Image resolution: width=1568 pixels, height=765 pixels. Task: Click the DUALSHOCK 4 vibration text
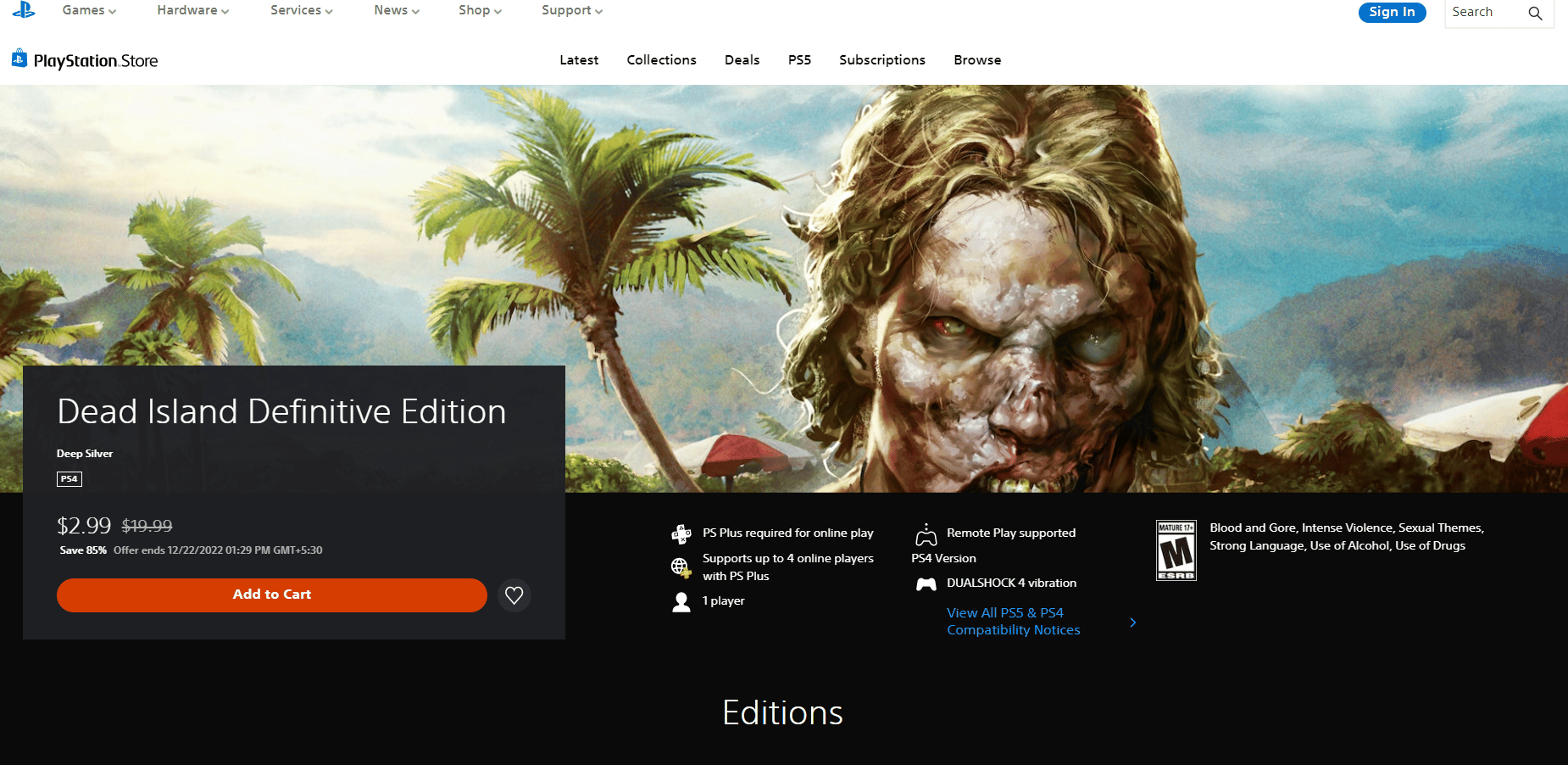pyautogui.click(x=1011, y=584)
